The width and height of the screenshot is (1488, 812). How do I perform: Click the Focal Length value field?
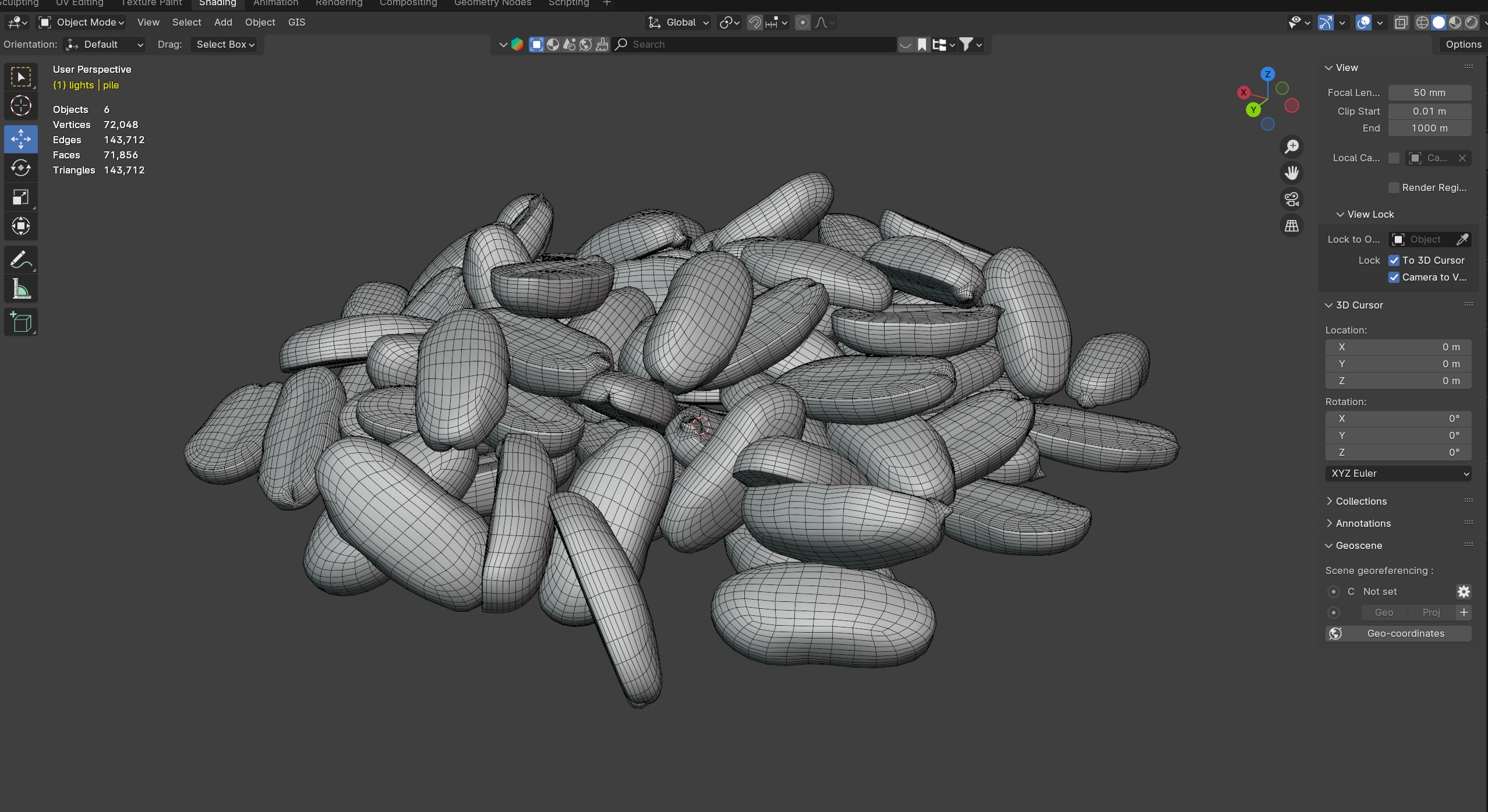pos(1429,93)
